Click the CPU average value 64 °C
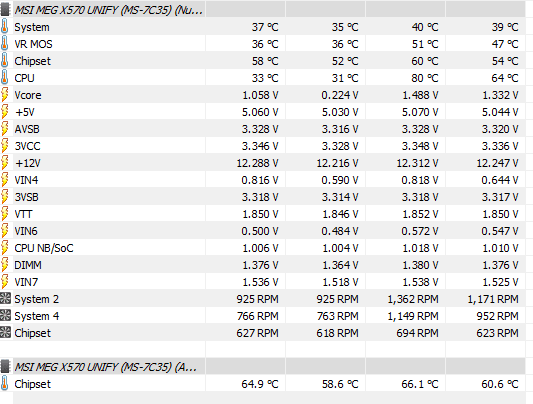Image resolution: width=533 pixels, height=404 pixels. [x=504, y=78]
